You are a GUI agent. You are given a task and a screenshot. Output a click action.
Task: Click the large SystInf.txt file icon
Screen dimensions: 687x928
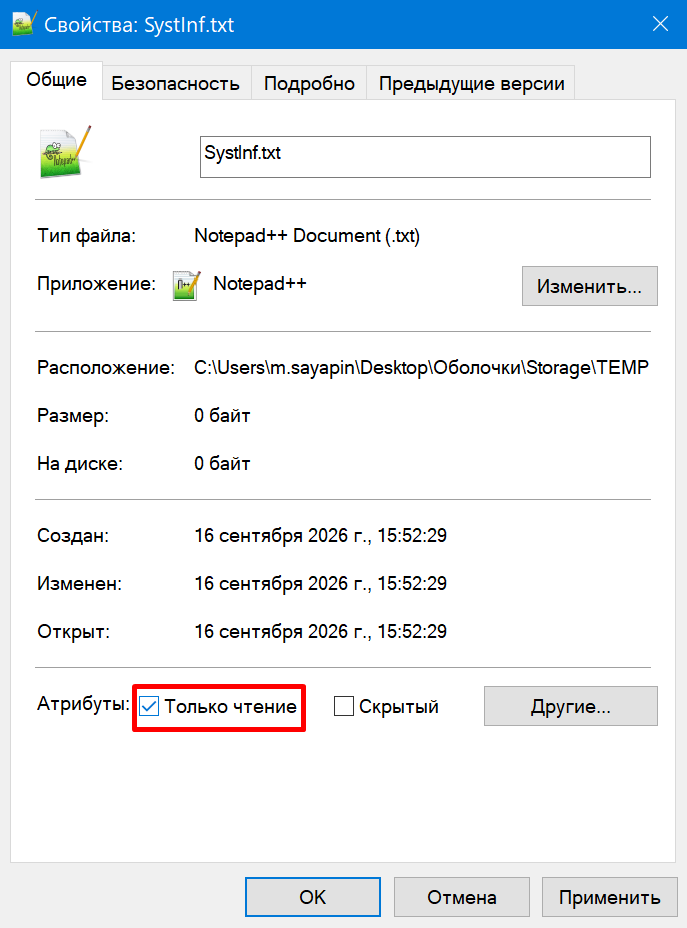coord(65,152)
